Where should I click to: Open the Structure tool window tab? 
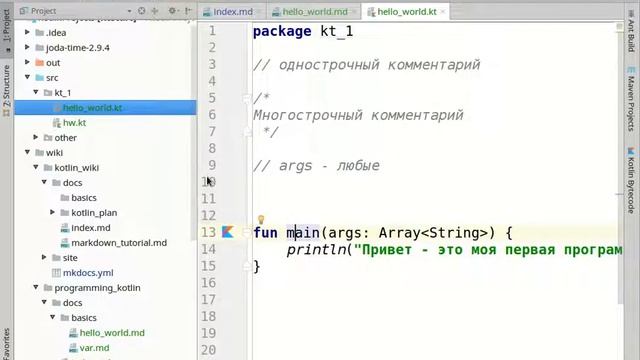click(7, 91)
